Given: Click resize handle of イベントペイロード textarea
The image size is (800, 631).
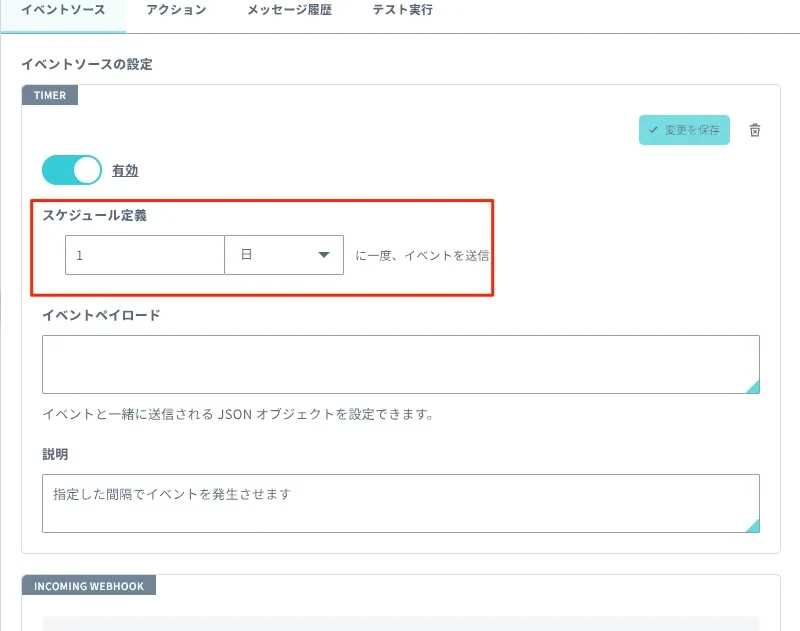Looking at the screenshot, I should tap(753, 387).
